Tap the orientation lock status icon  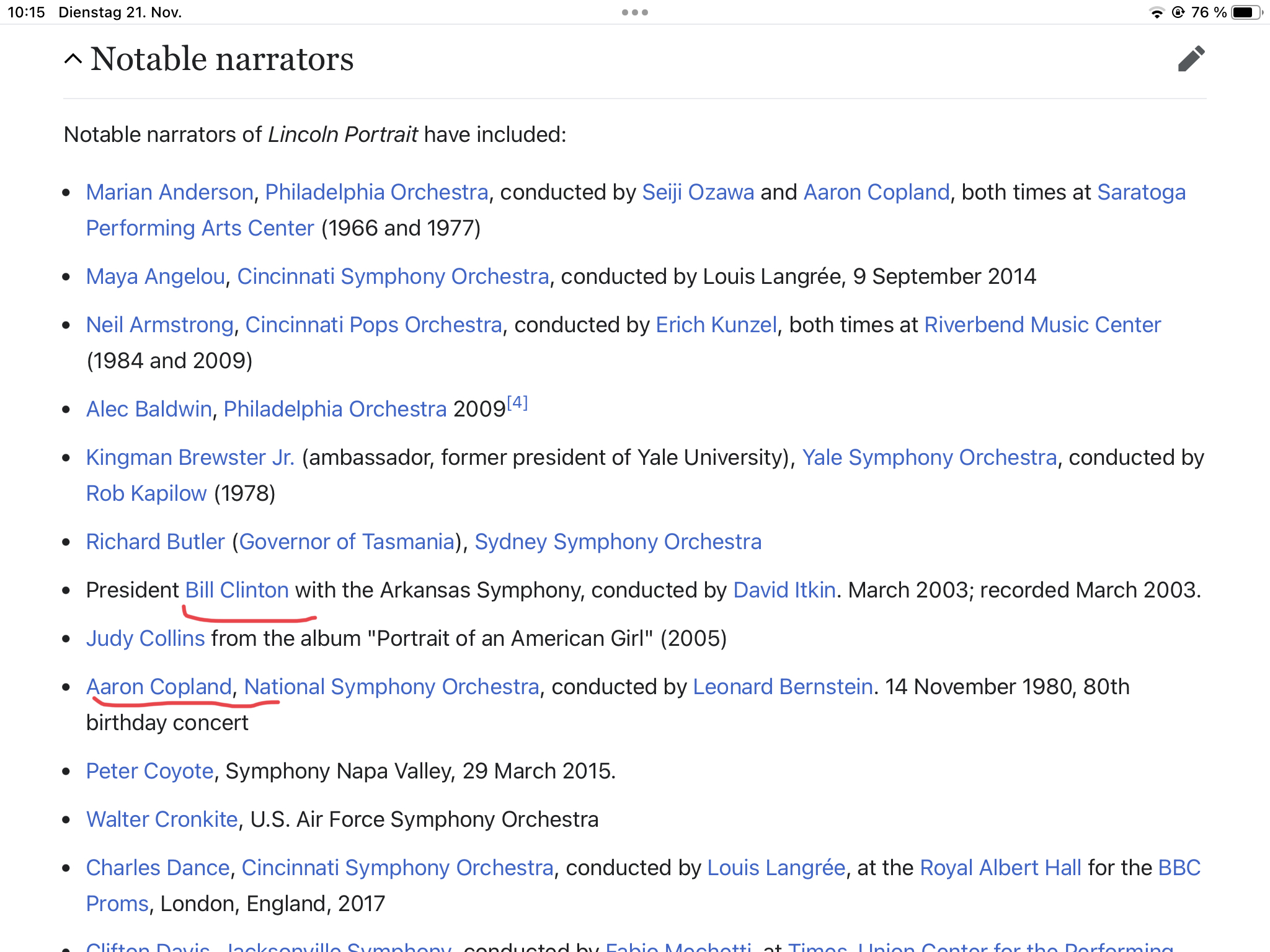click(x=1178, y=12)
